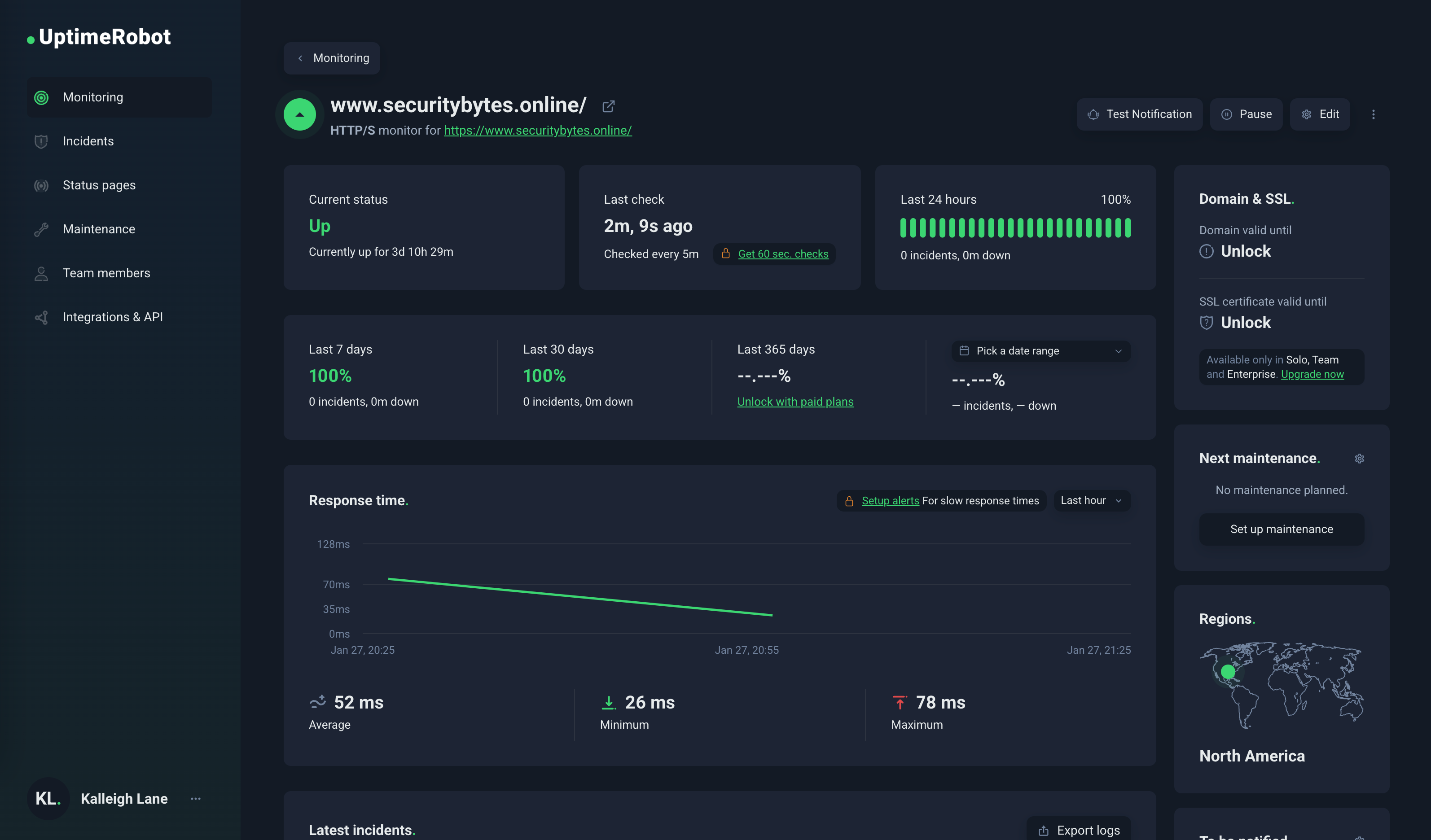Go back using the Monitoring breadcrumb
Screen dimensions: 1431x840
332,58
